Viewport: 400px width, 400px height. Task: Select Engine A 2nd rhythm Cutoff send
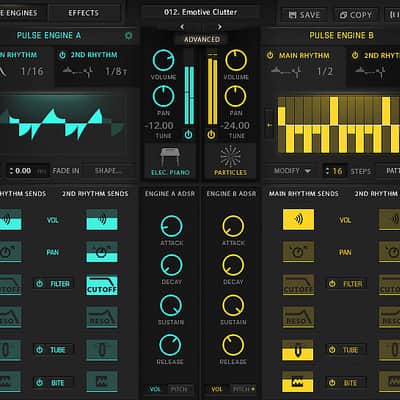click(x=102, y=285)
